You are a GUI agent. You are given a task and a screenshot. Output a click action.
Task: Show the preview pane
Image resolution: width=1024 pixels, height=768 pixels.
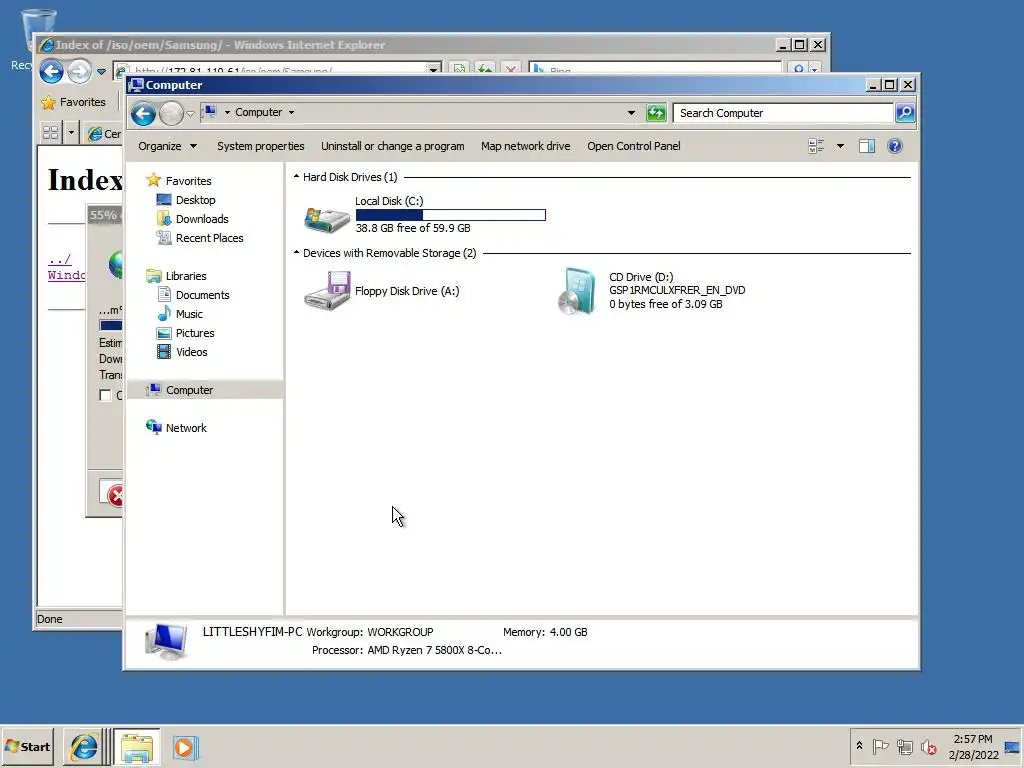(x=867, y=146)
